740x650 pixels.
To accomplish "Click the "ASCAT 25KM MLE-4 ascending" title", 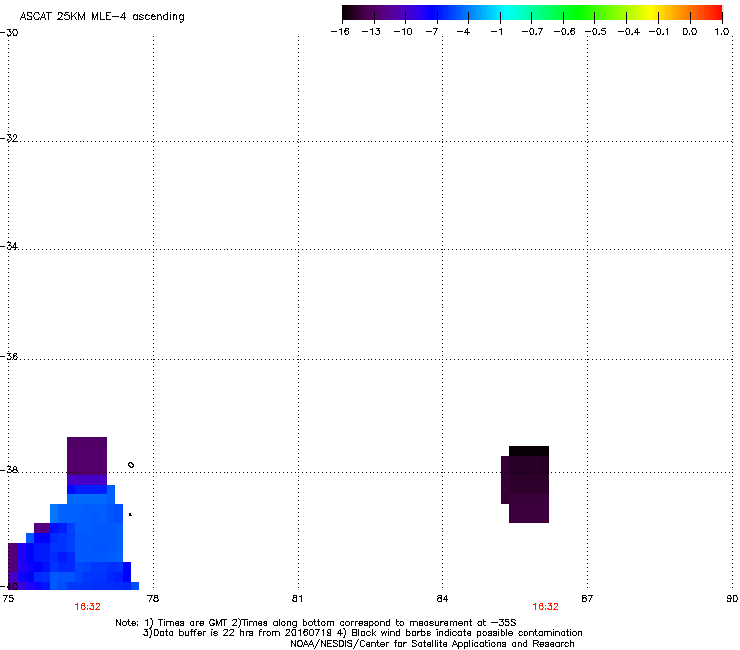I will [102, 17].
